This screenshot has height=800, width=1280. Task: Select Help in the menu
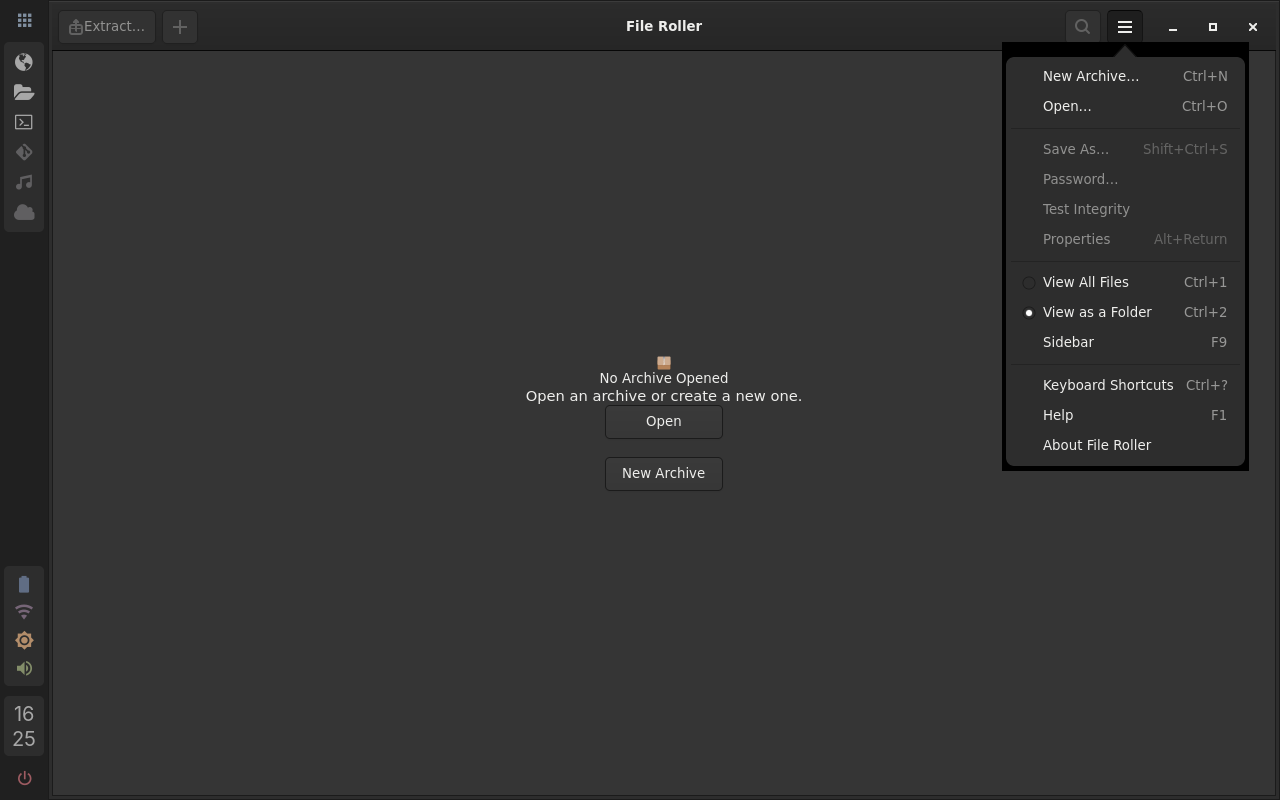(x=1125, y=415)
